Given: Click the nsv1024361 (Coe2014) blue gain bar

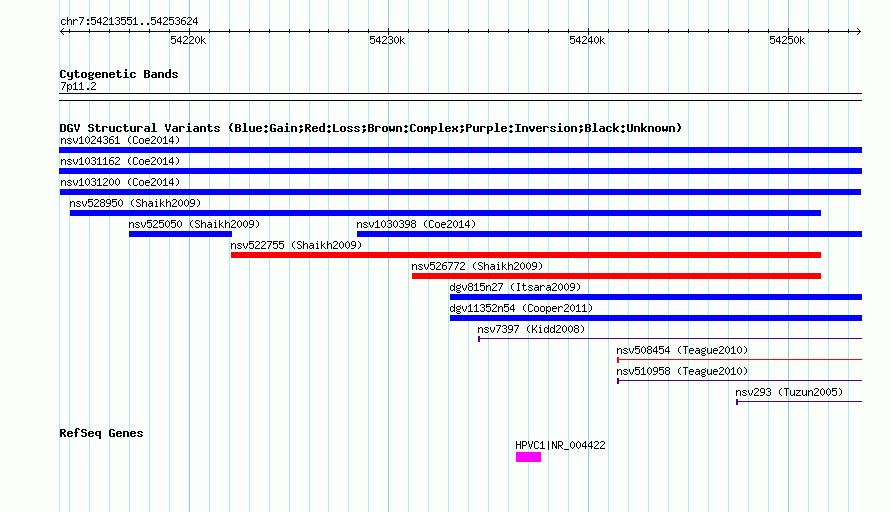Looking at the screenshot, I should point(460,150).
